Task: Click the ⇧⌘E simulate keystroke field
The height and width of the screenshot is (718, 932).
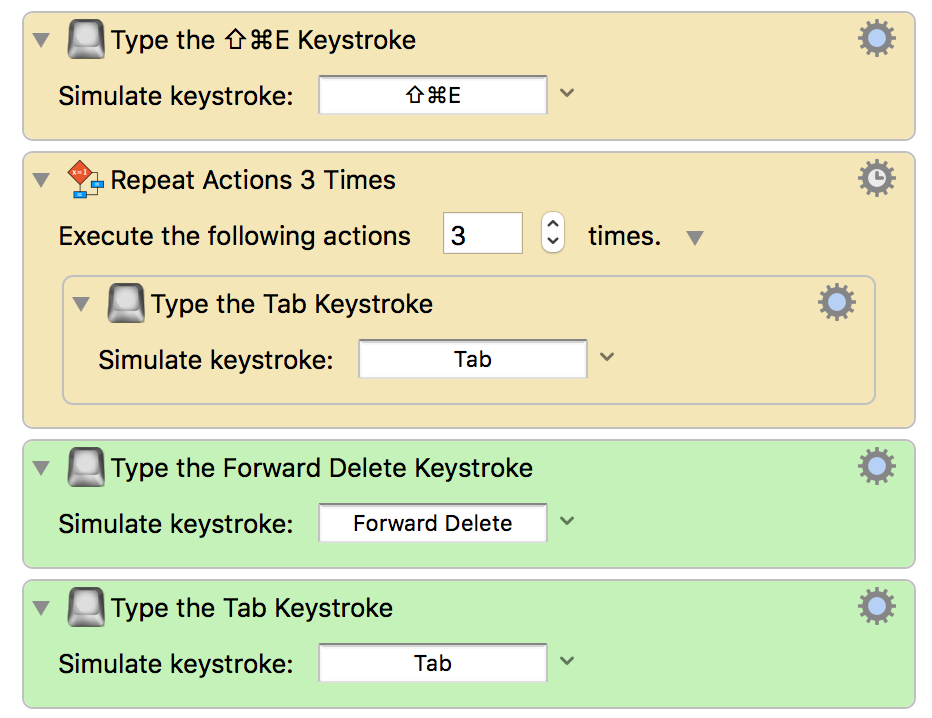Action: pos(433,95)
